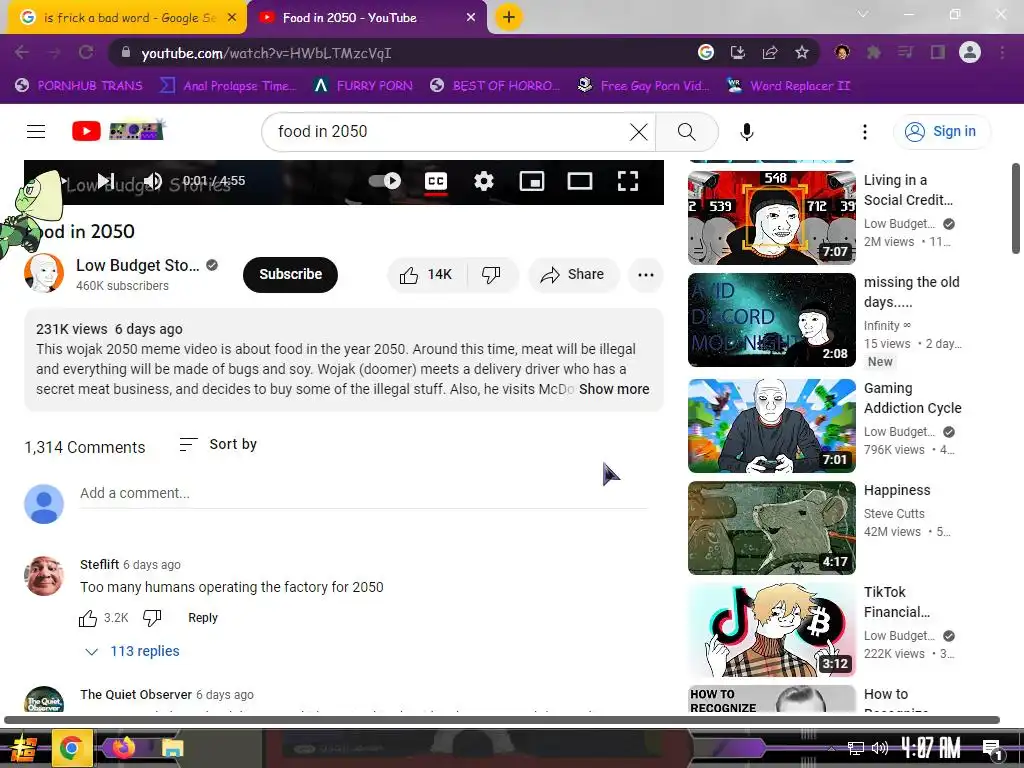The height and width of the screenshot is (768, 1024).
Task: Share the video
Action: point(572,274)
